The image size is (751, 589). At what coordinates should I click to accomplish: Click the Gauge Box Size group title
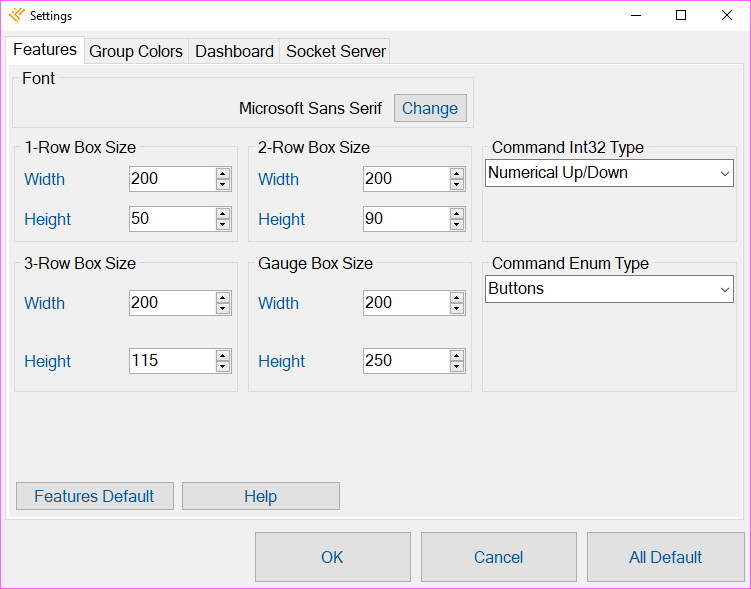click(x=315, y=263)
